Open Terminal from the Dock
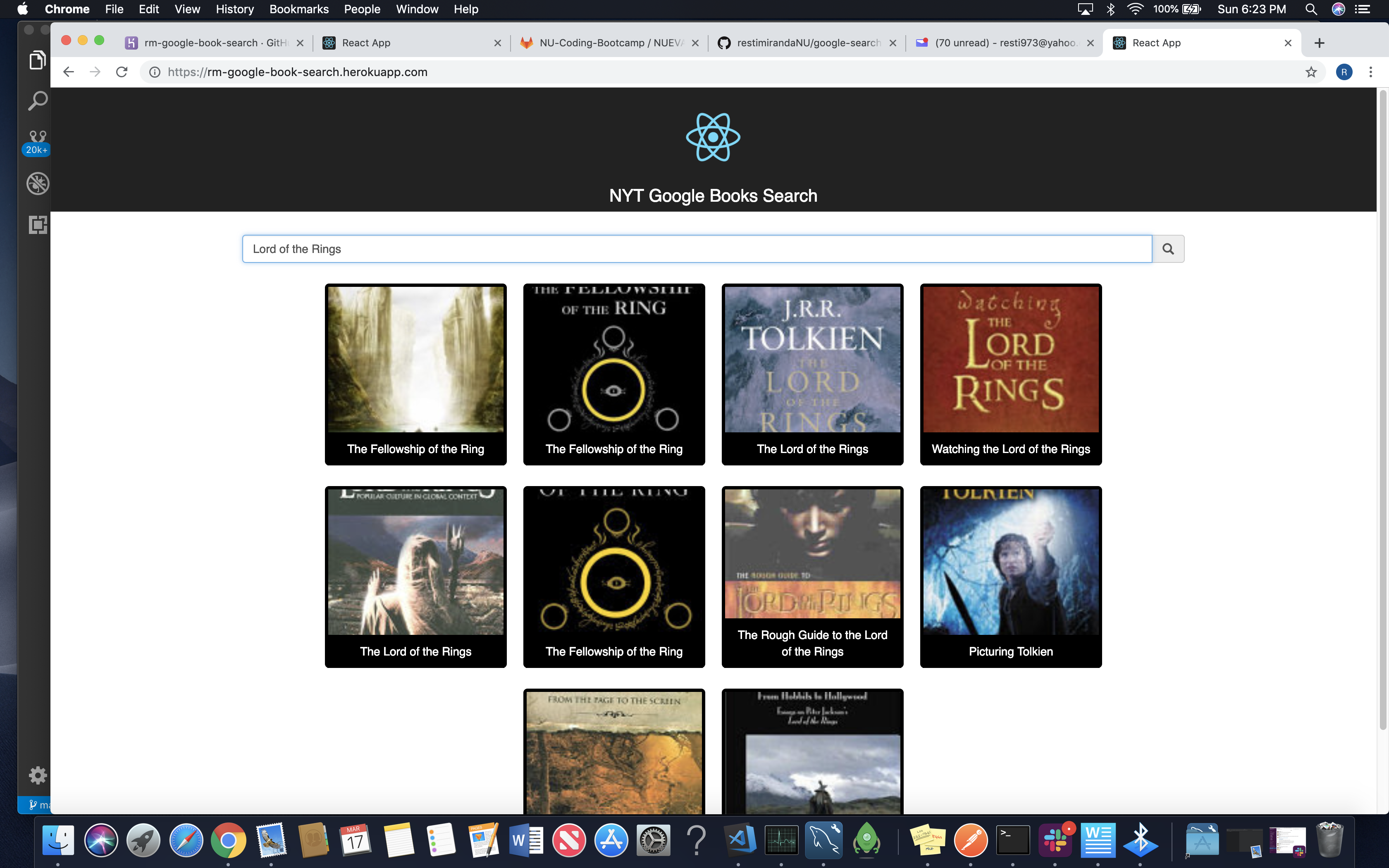 point(1012,840)
